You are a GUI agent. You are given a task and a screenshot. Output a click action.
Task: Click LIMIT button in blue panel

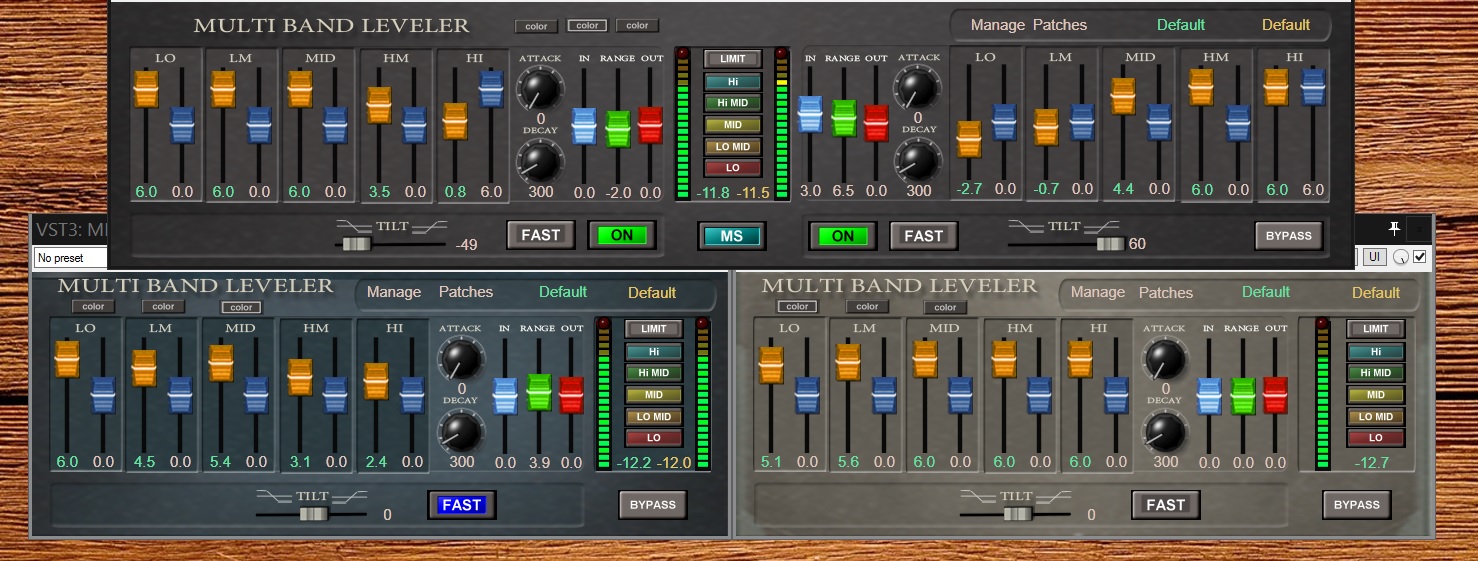(654, 328)
